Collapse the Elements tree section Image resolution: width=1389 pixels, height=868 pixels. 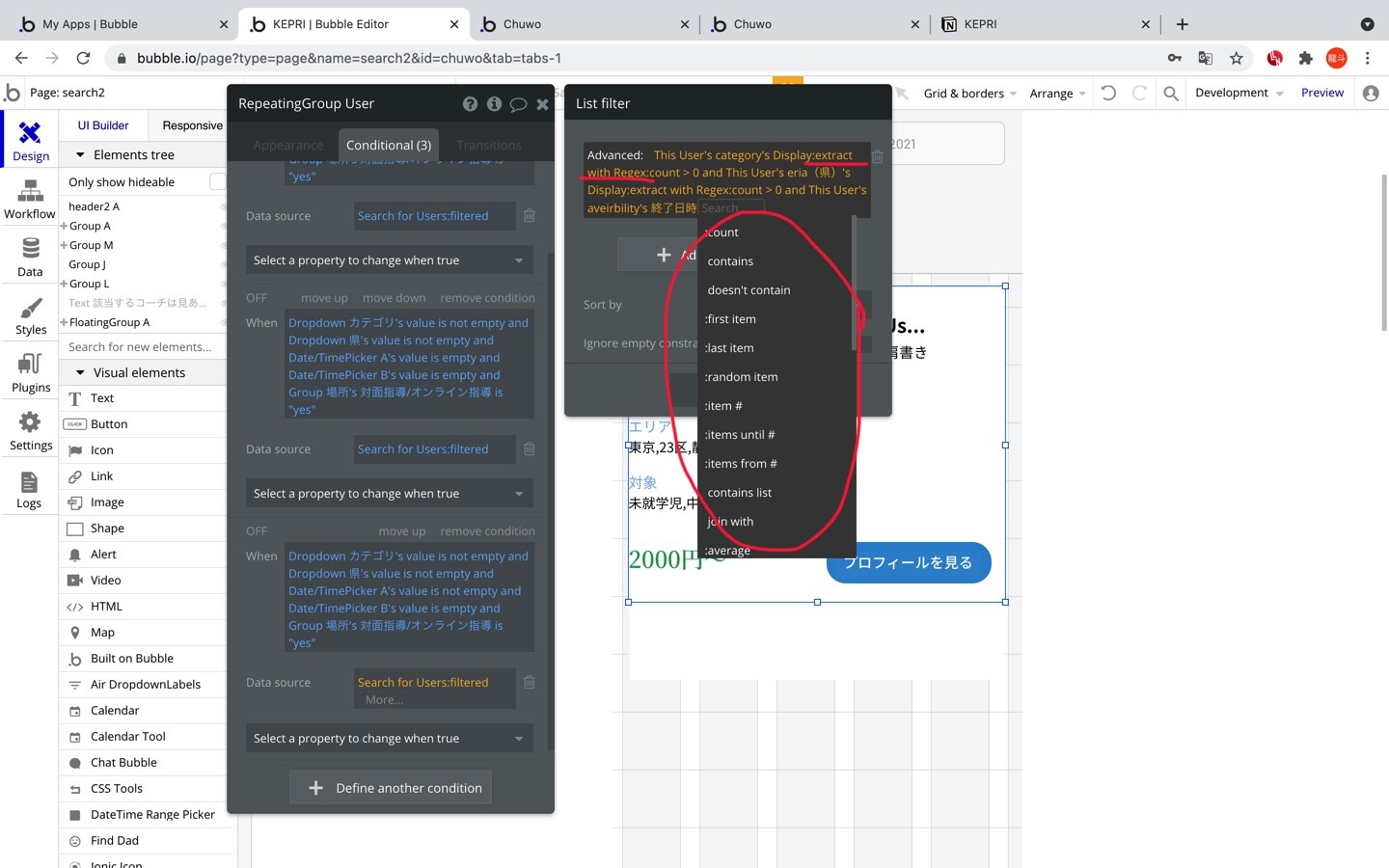pos(80,155)
